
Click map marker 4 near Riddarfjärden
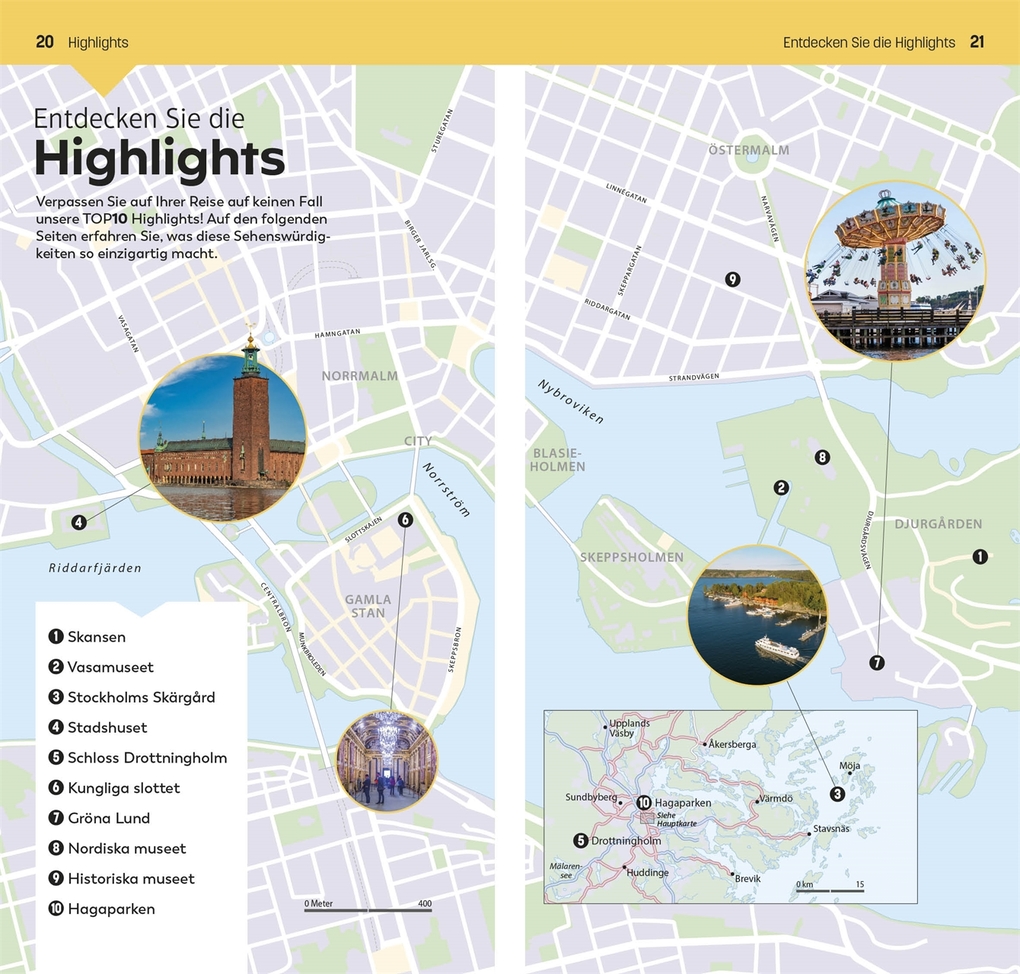point(79,522)
